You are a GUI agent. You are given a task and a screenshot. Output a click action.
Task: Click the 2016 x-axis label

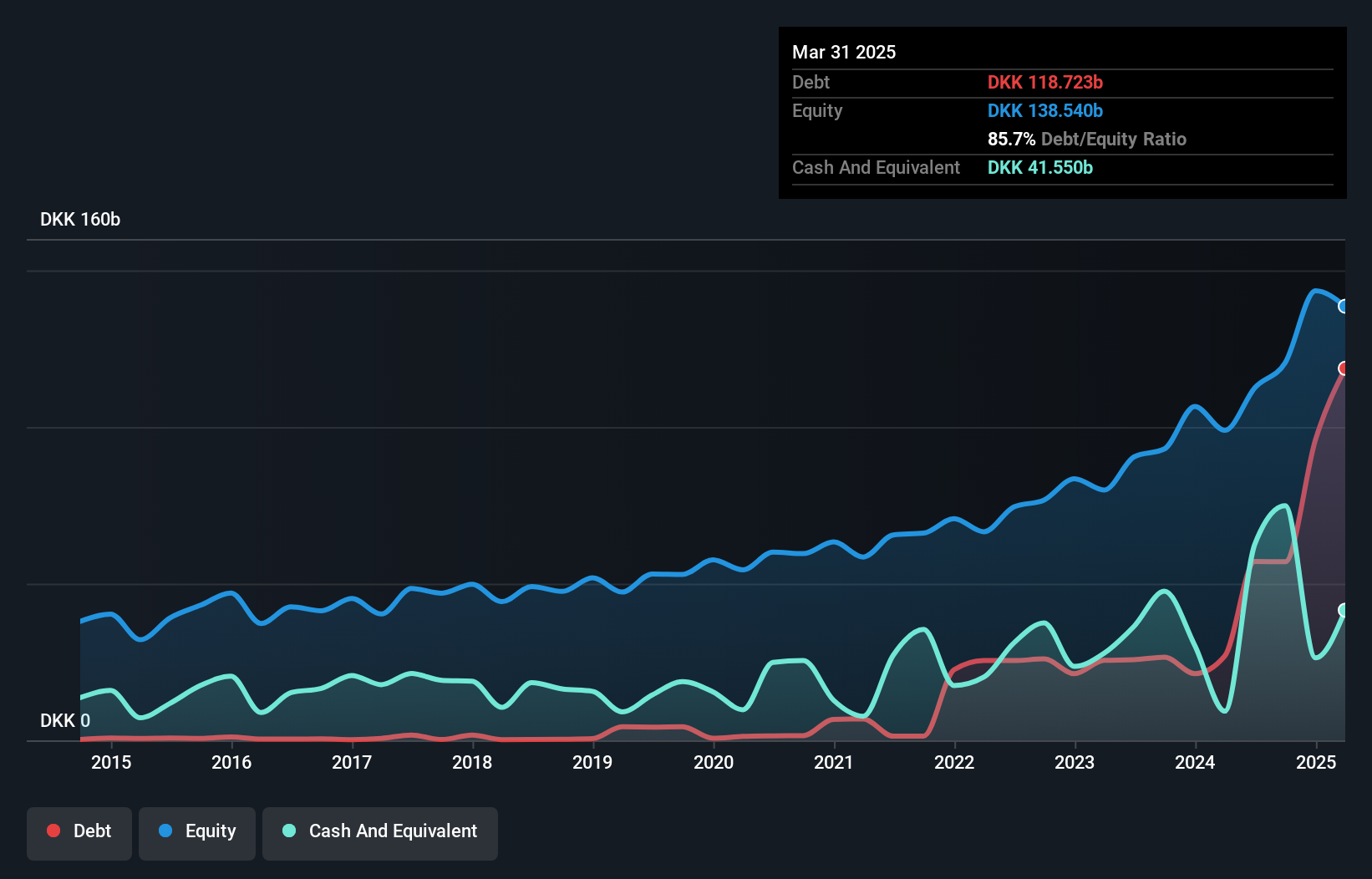pyautogui.click(x=231, y=762)
